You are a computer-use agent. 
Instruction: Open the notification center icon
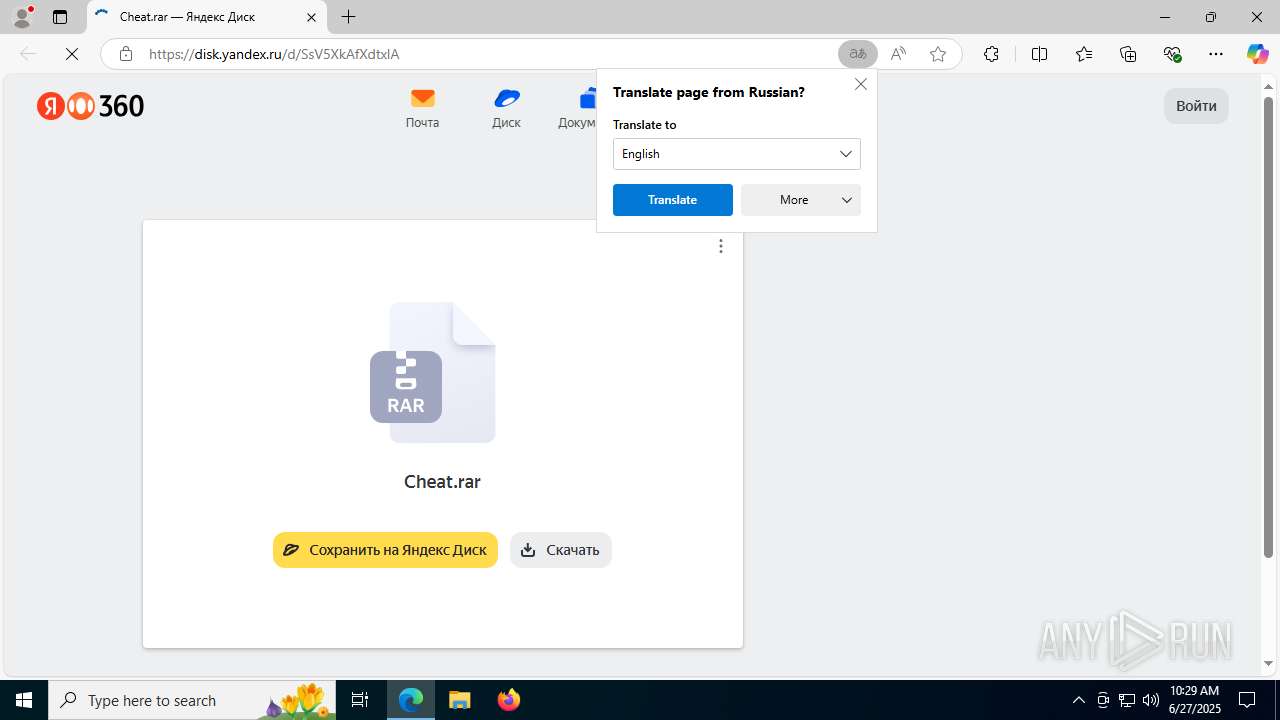click(x=1247, y=700)
